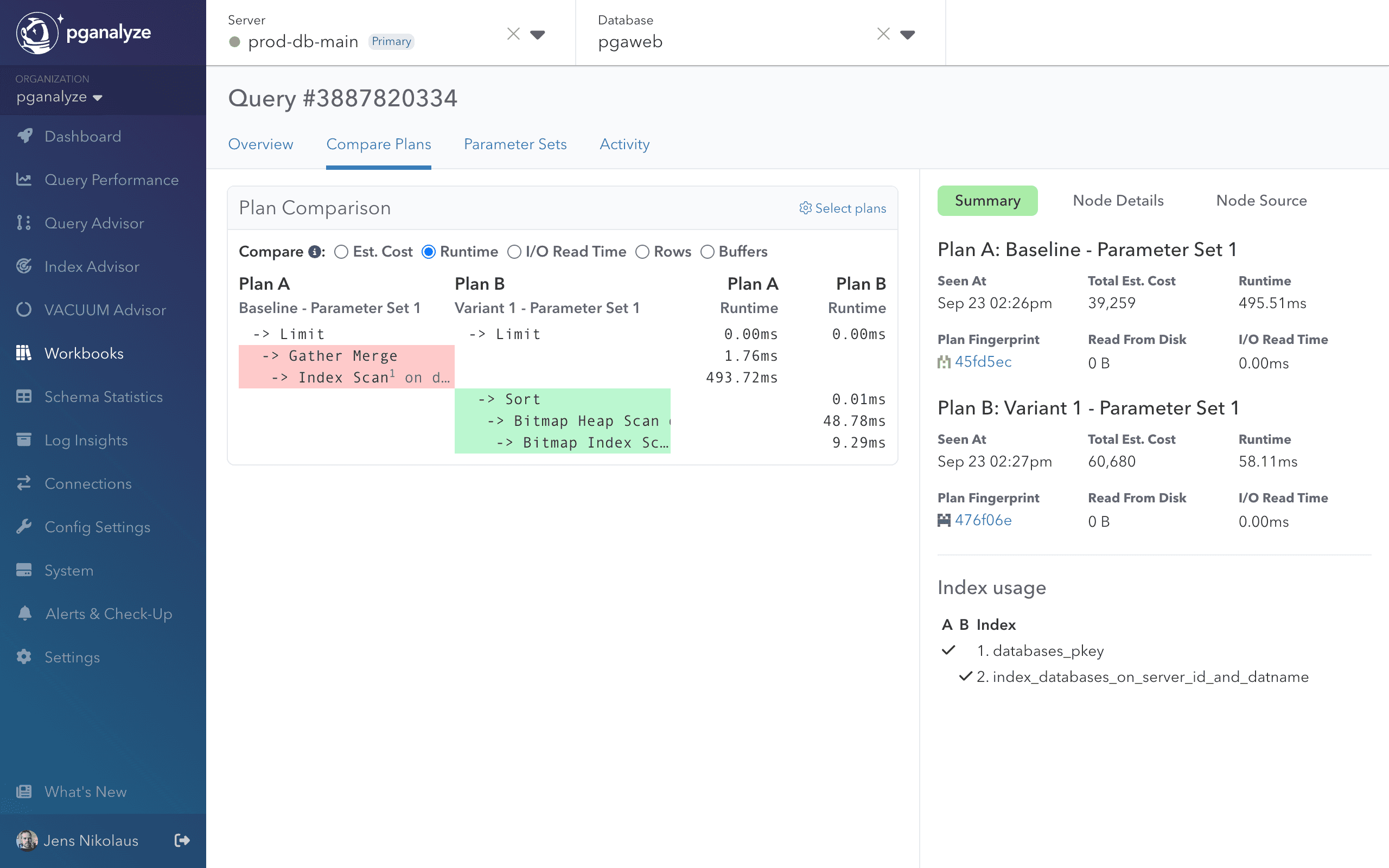The image size is (1389, 868).
Task: Switch to the Parameter Sets tab
Action: coord(515,144)
